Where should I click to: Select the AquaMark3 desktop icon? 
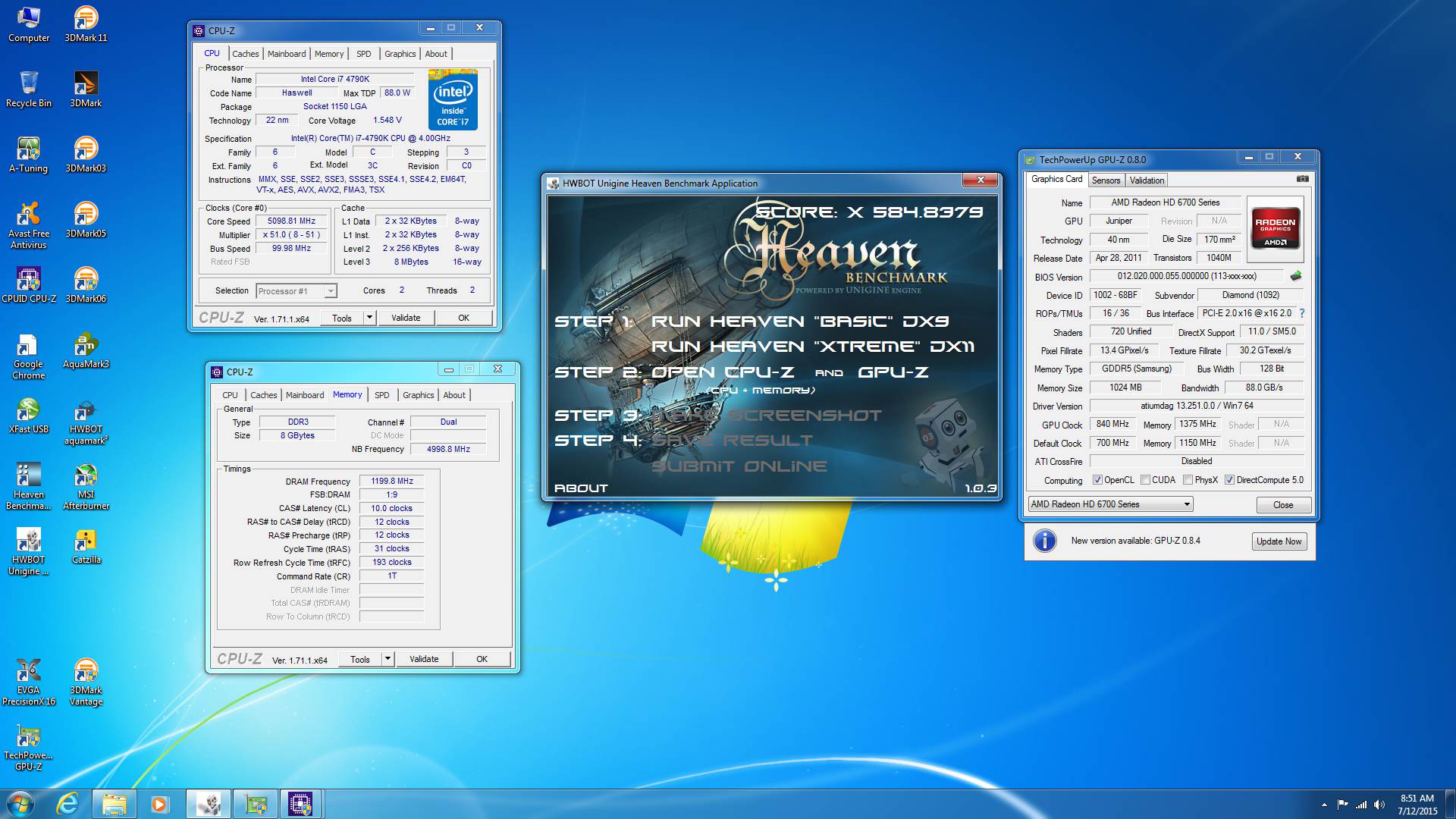86,350
